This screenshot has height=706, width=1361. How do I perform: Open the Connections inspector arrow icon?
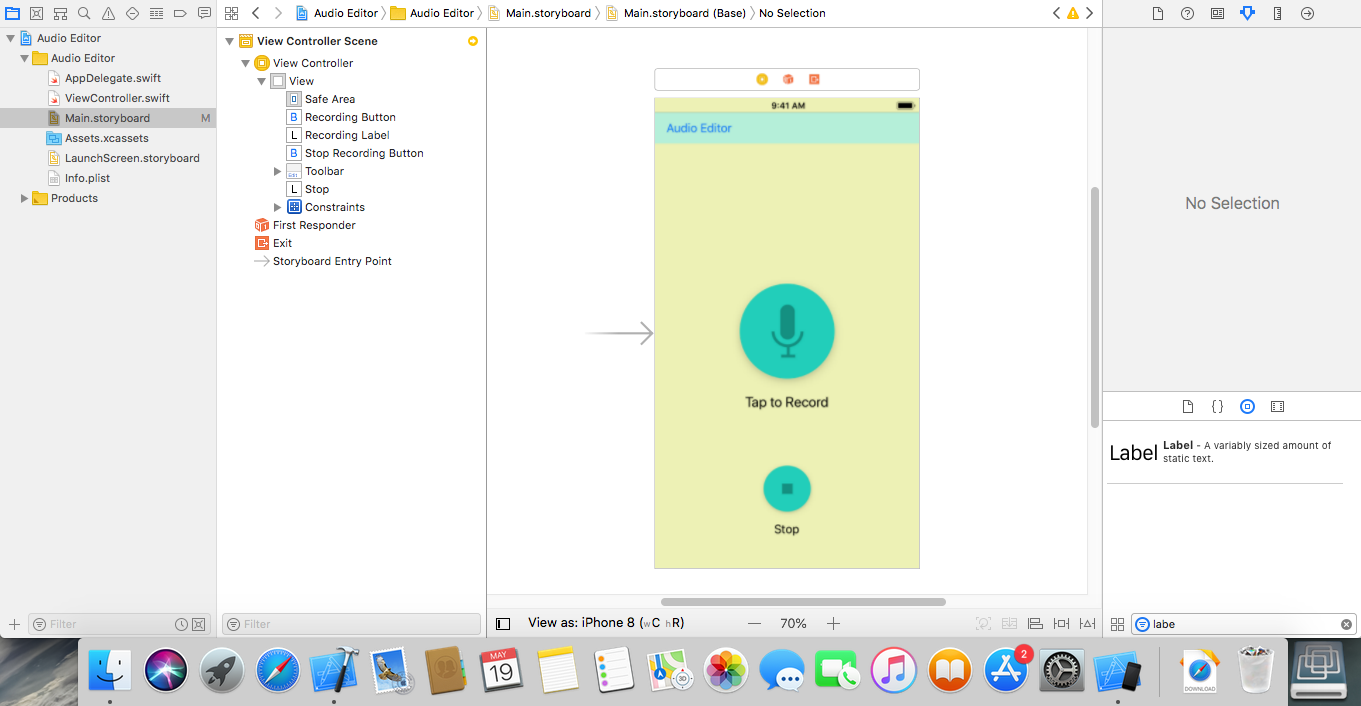pos(1307,13)
